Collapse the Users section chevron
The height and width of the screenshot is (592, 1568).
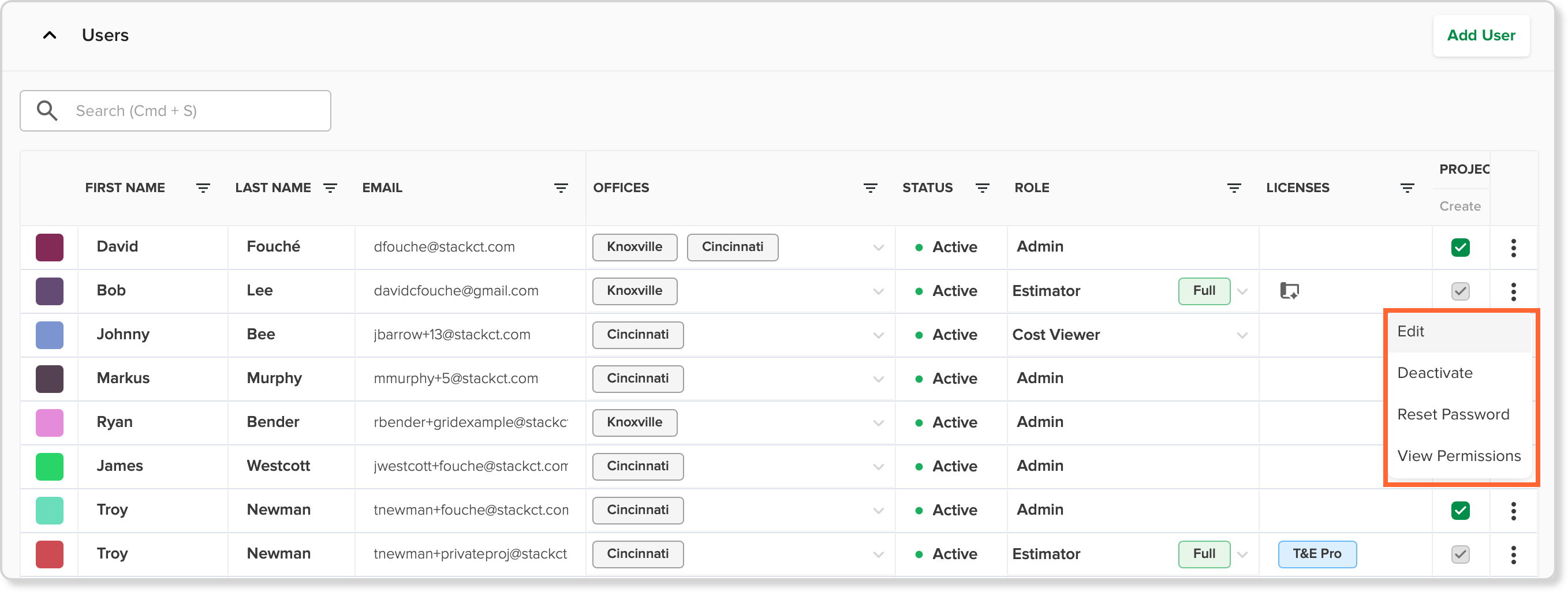pyautogui.click(x=50, y=35)
